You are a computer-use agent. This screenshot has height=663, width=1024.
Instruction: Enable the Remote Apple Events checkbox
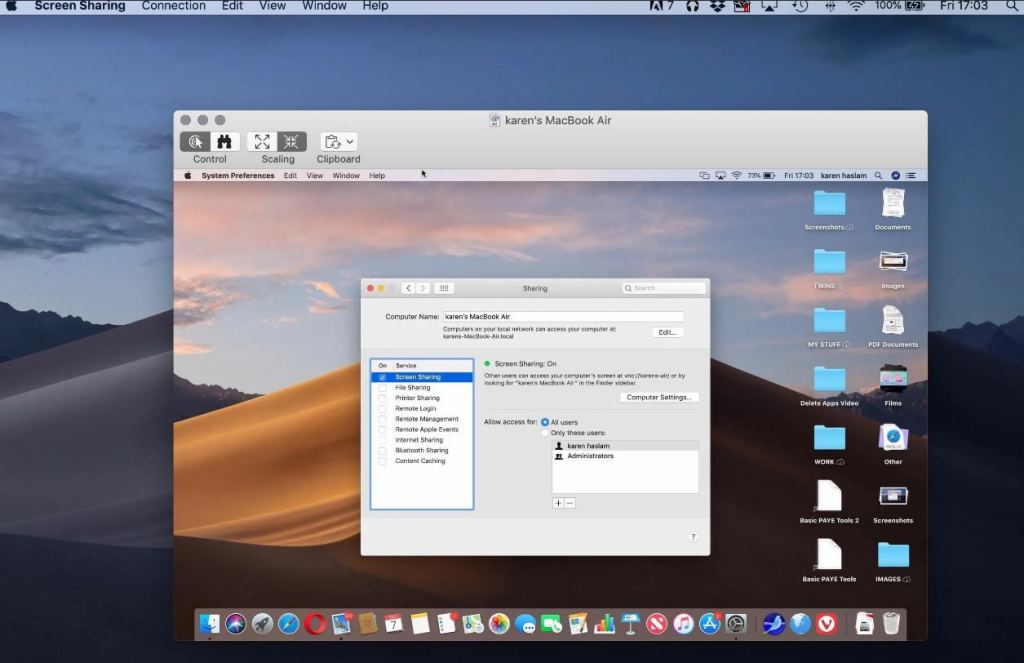(x=383, y=430)
